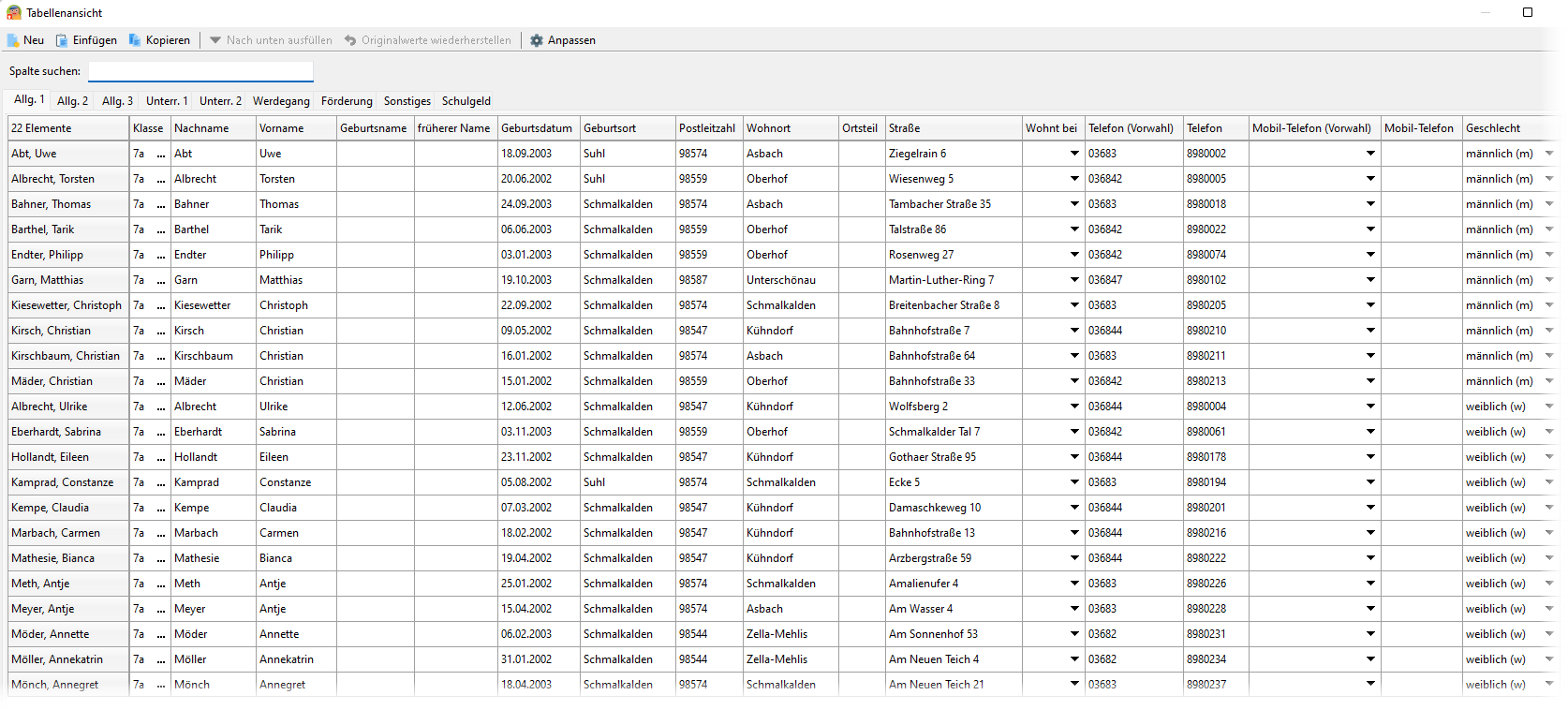This screenshot has width=1568, height=710.
Task: Click the Straße column header
Action: pos(954,128)
